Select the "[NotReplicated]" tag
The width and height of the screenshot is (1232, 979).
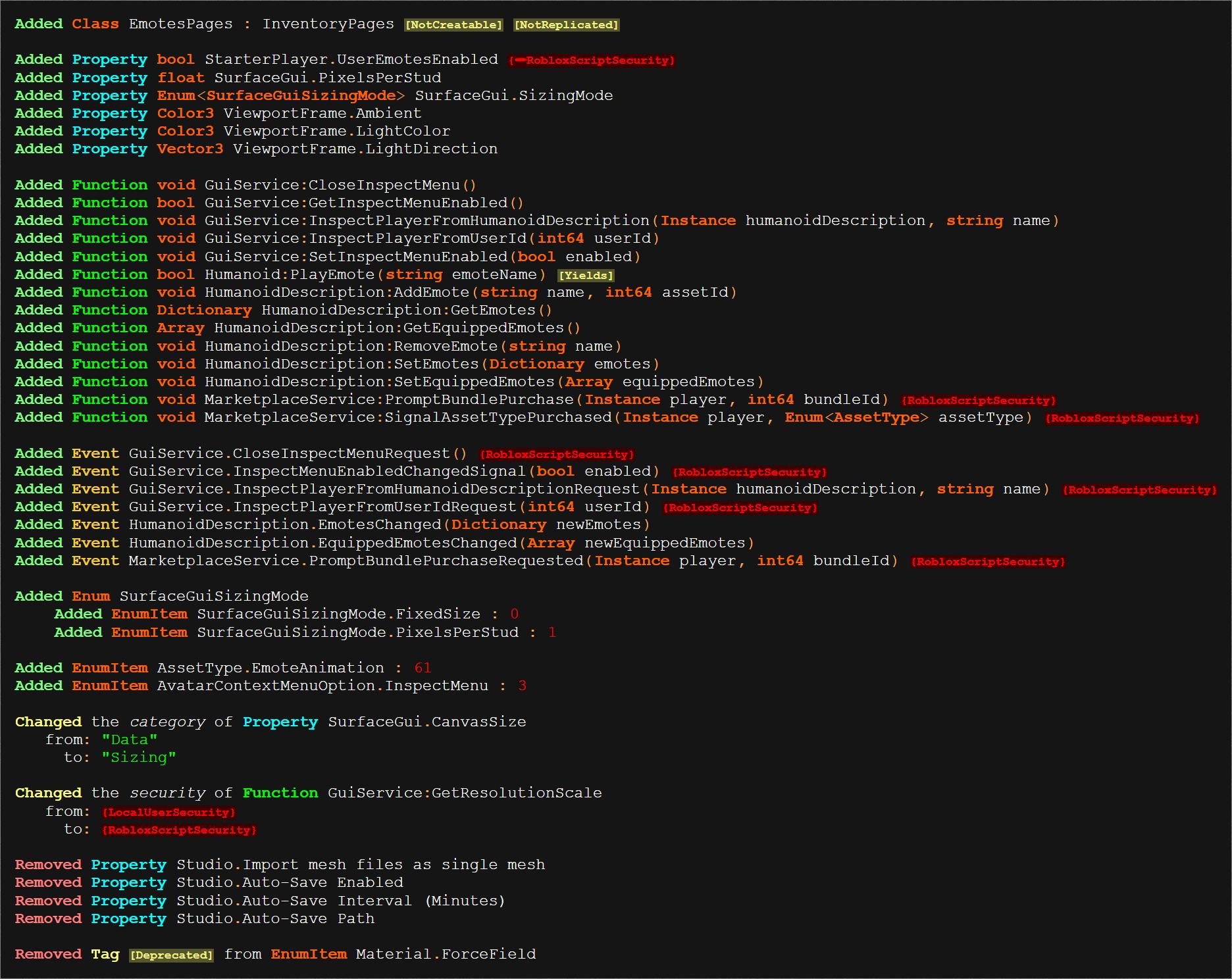[566, 25]
